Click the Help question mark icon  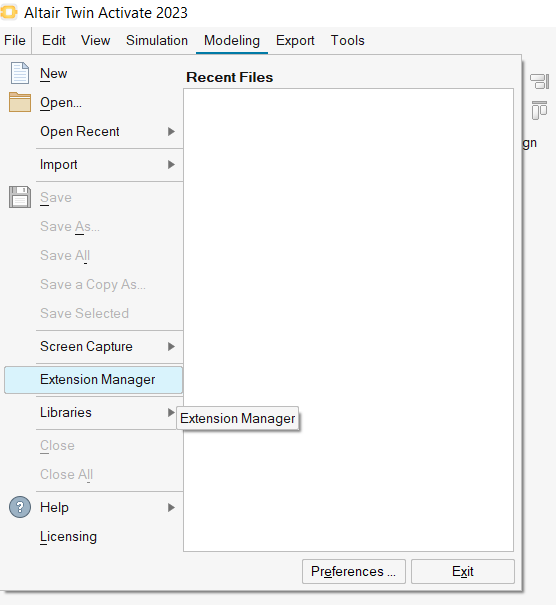(20, 507)
